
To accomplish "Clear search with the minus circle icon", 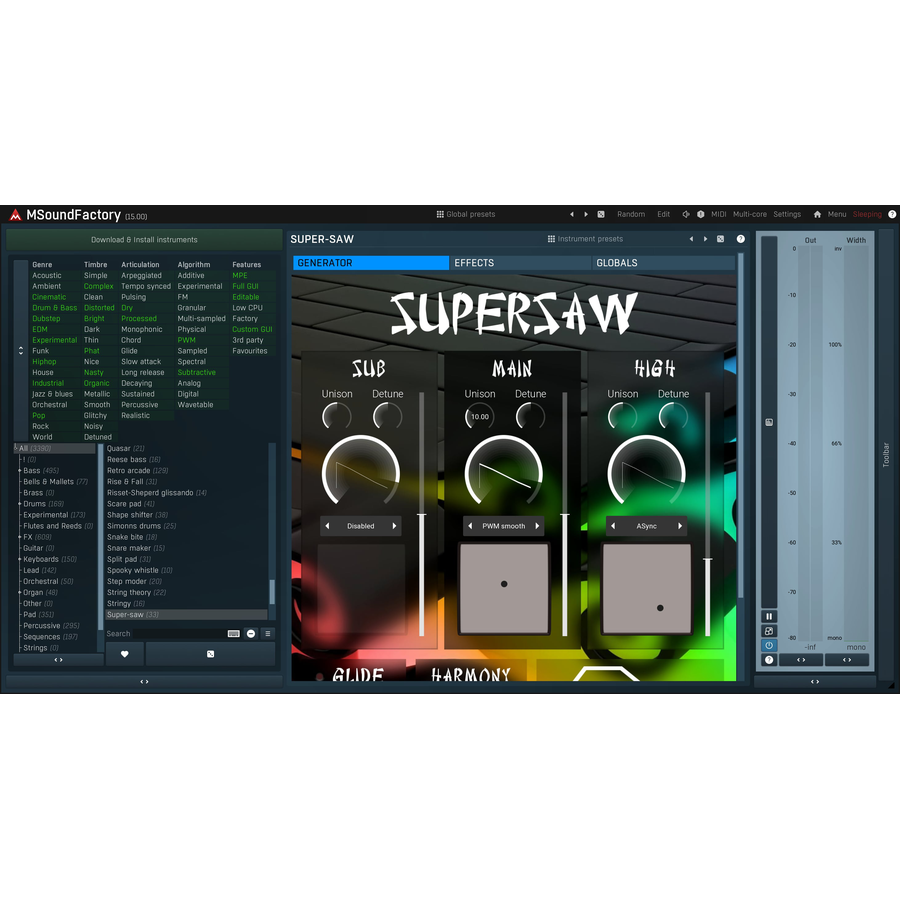I will [251, 634].
